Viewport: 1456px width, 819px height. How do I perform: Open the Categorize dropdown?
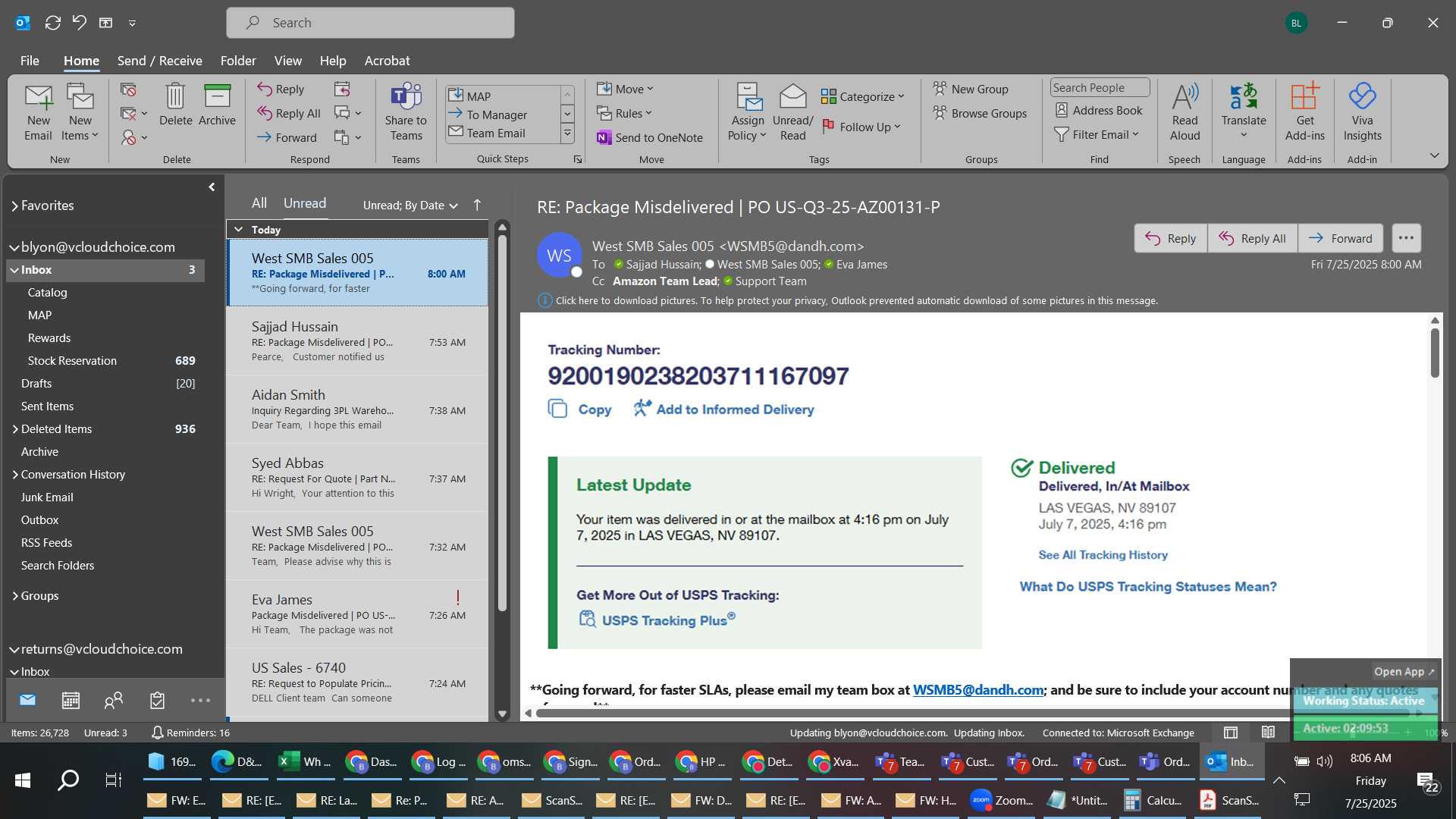862,96
